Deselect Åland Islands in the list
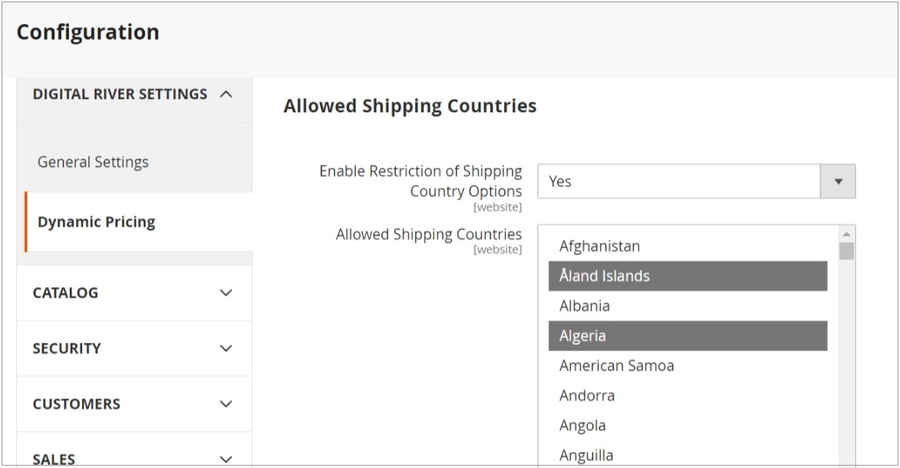 605,276
